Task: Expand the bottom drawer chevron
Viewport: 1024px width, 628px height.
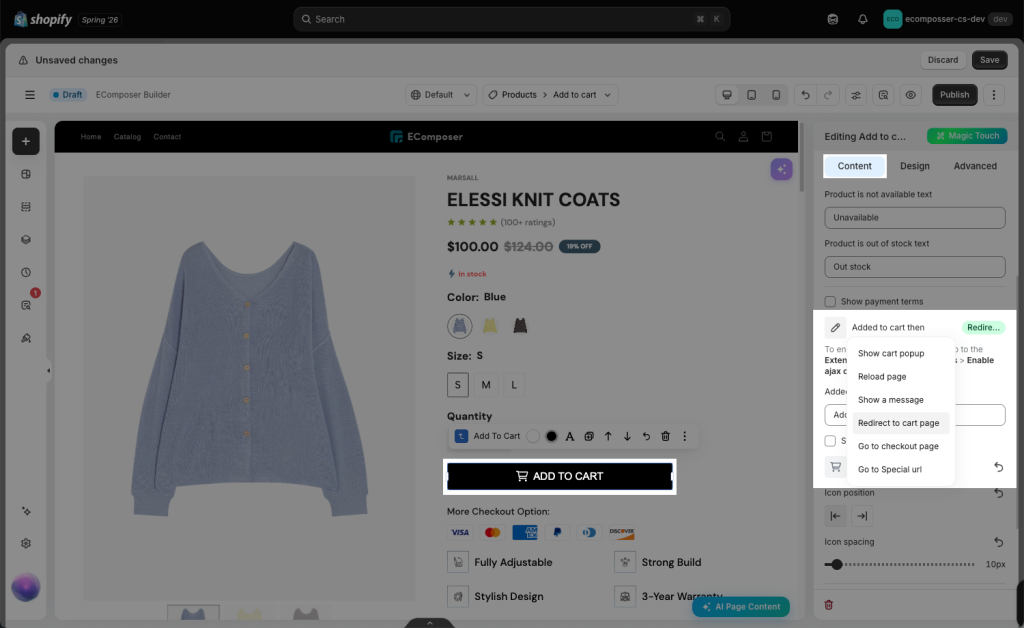Action: [x=430, y=623]
